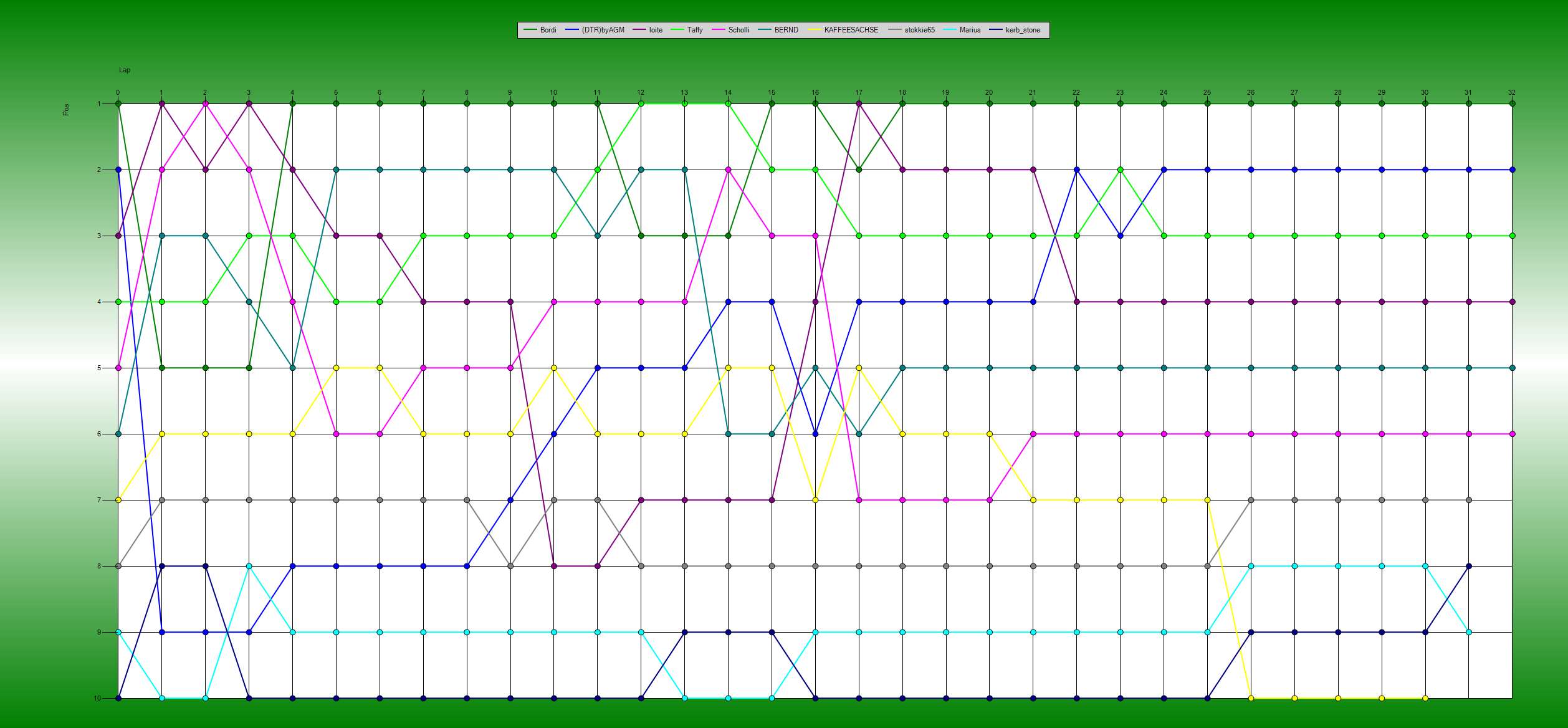Click cyan data point at lap 3 position 8

(249, 566)
